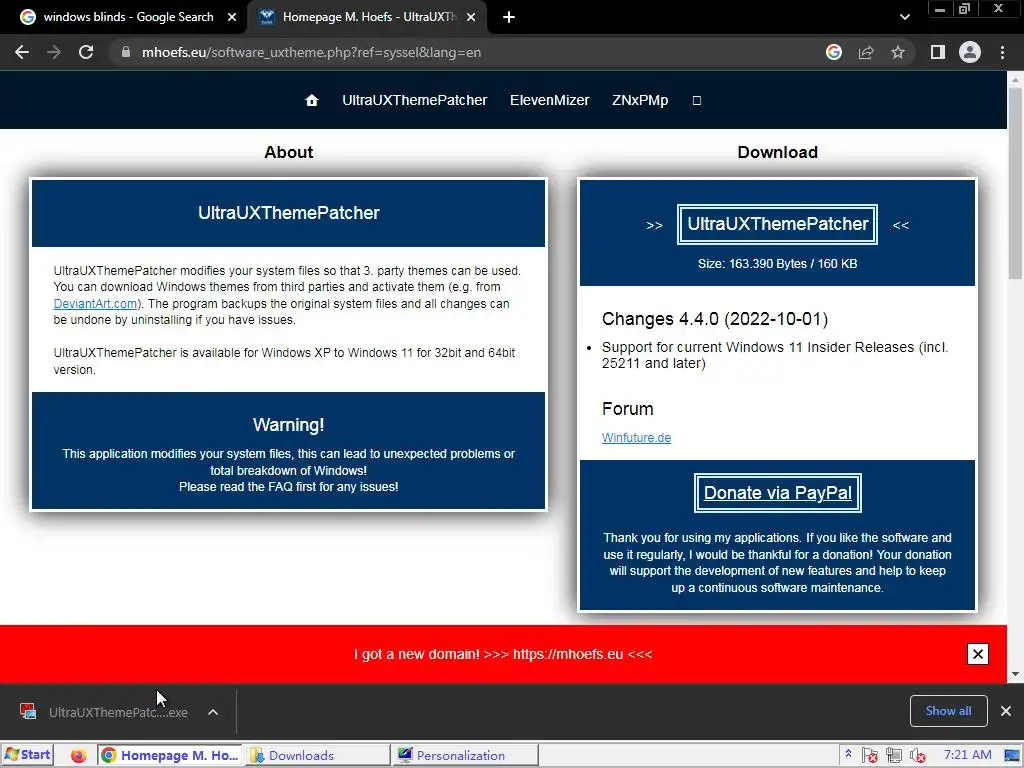Close the downloads bar
The width and height of the screenshot is (1024, 768).
tap(1006, 711)
